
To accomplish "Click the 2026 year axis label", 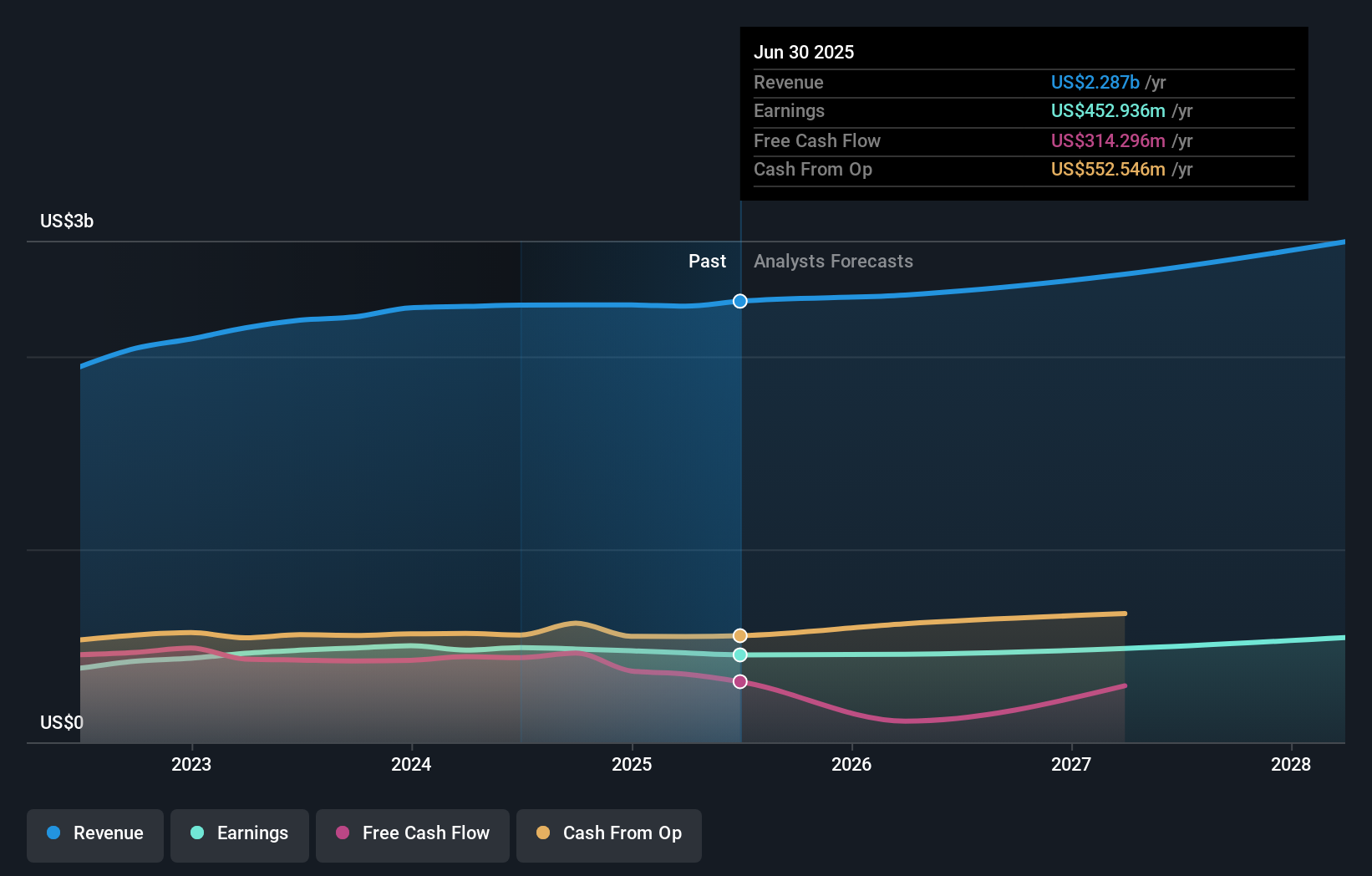I will click(851, 764).
